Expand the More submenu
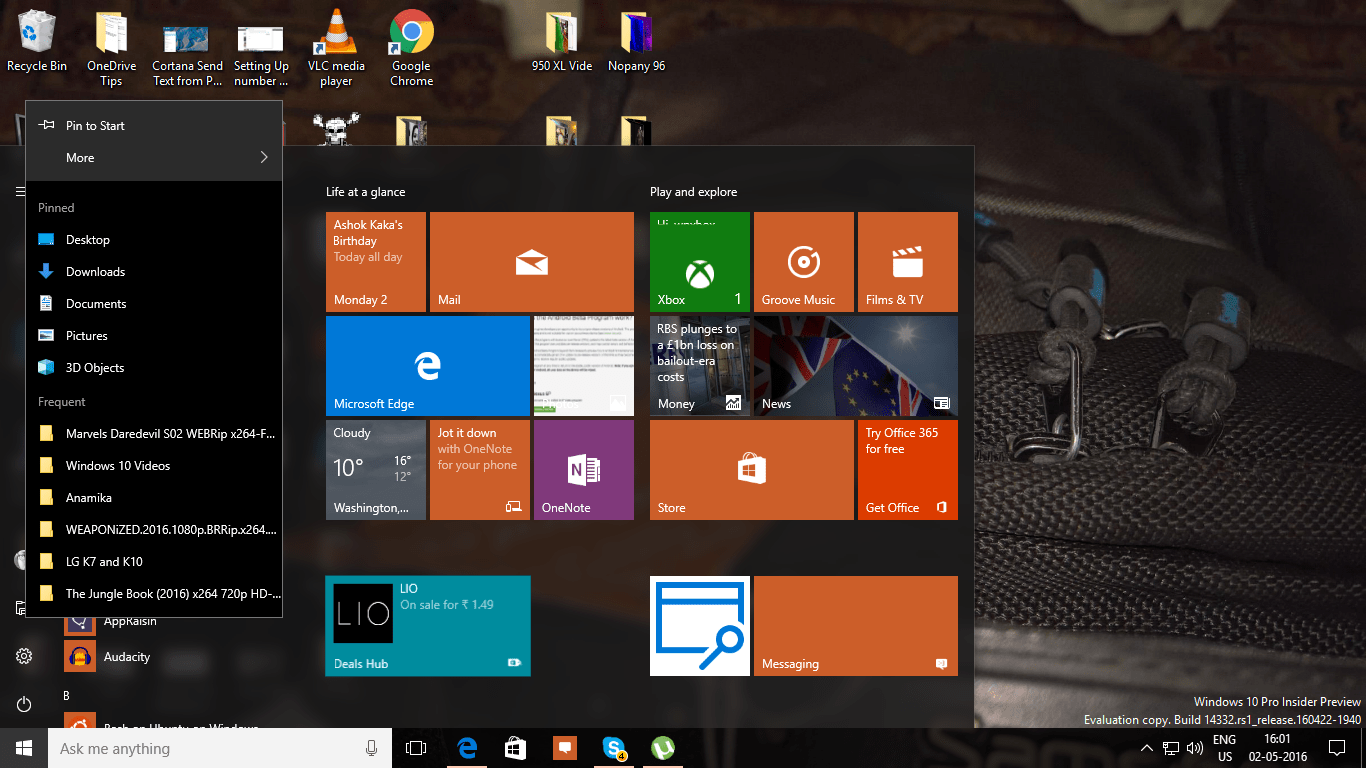Image resolution: width=1366 pixels, height=768 pixels. point(154,157)
